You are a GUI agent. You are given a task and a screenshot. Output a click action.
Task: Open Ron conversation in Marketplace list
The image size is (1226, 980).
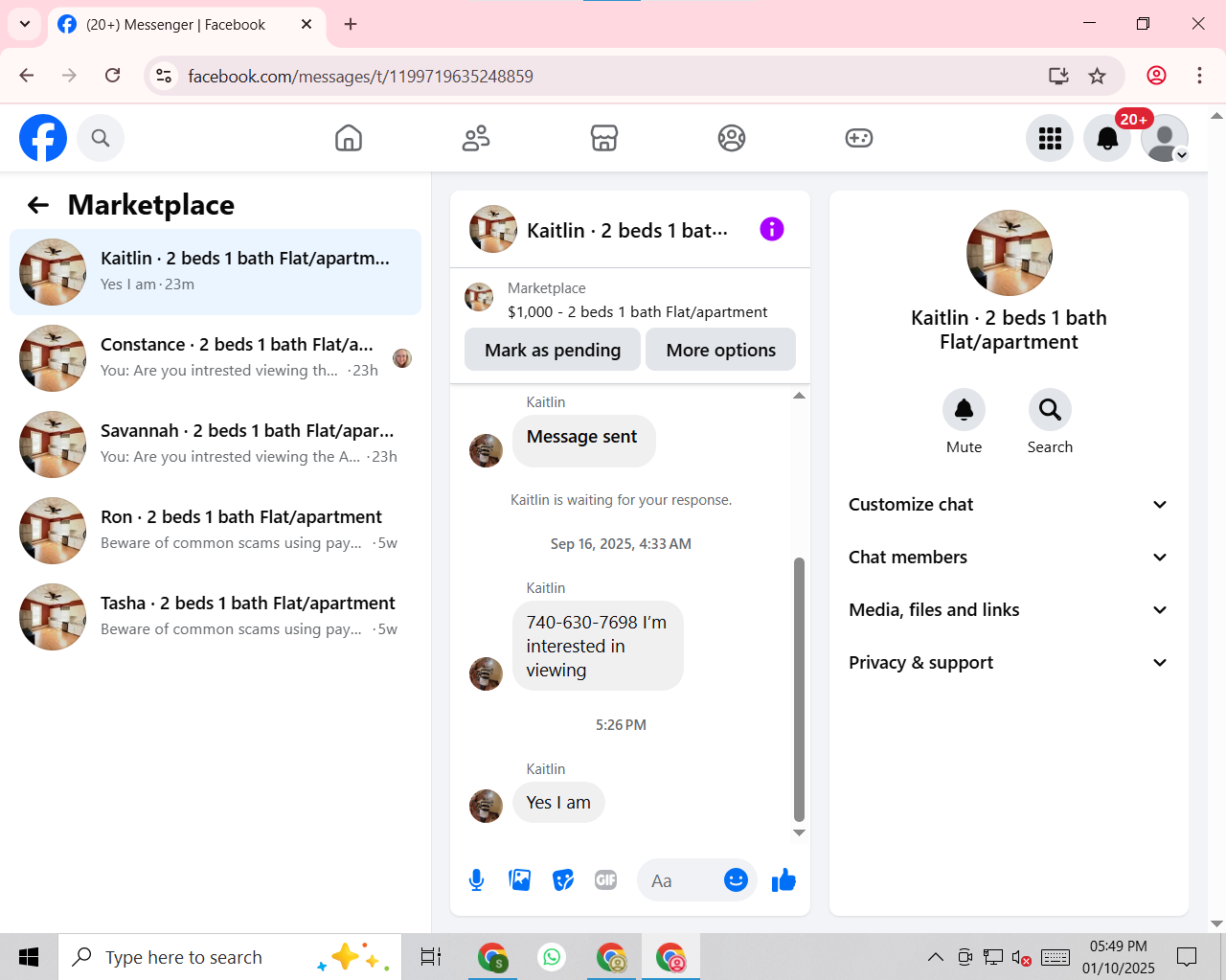click(216, 531)
